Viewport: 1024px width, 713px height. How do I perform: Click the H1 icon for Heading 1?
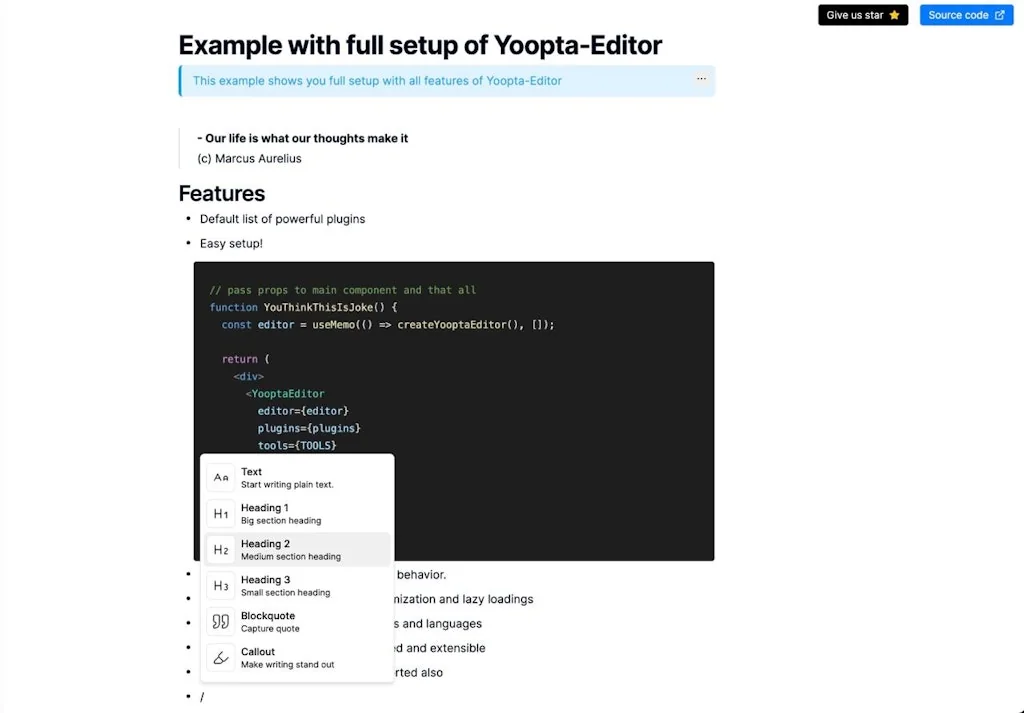221,513
